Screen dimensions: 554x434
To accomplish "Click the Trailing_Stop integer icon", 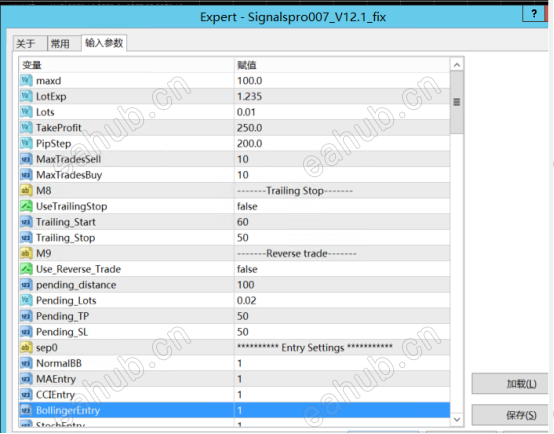I will [x=26, y=237].
